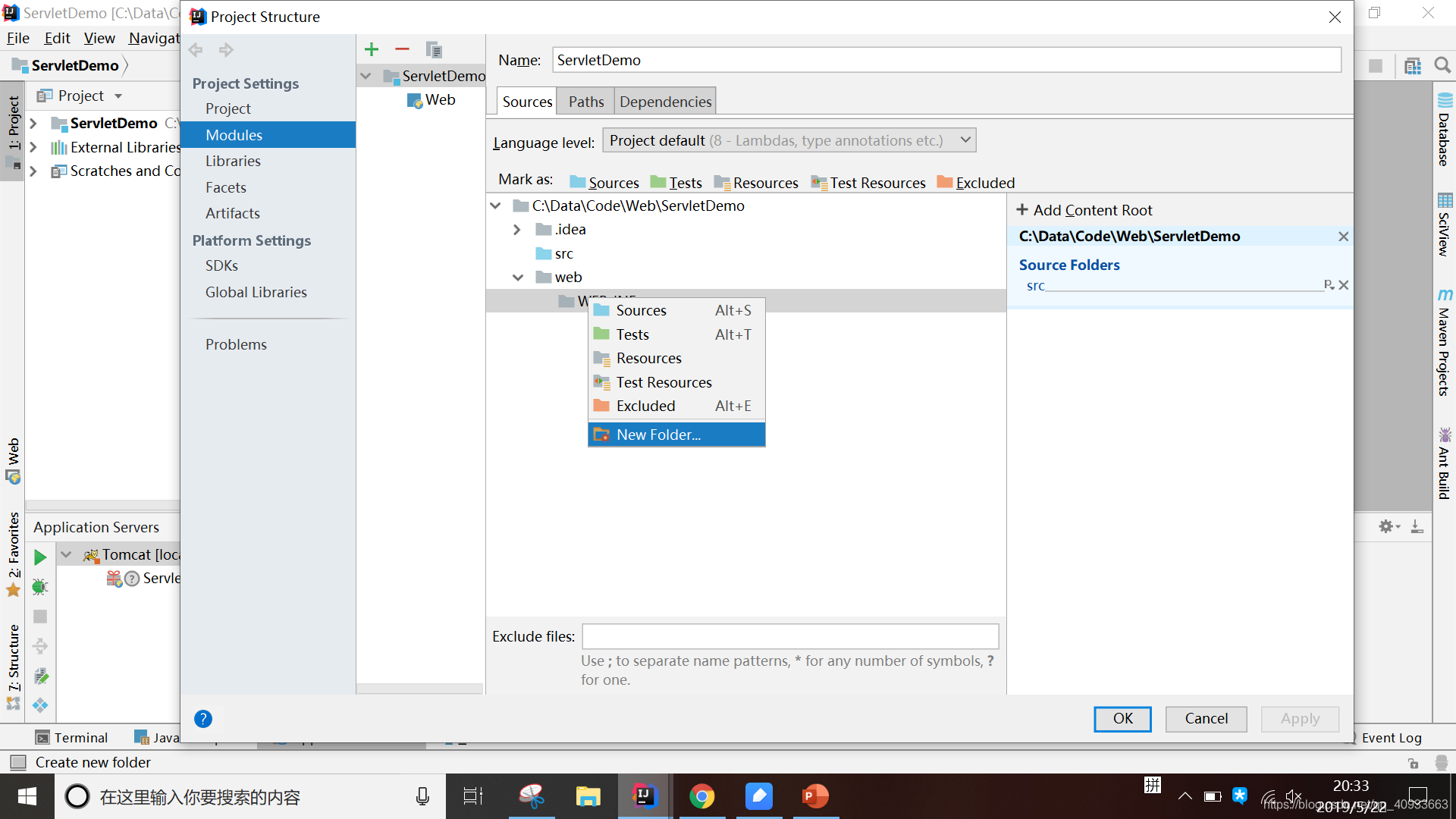Mark as Test Resources in the toolbar
The width and height of the screenshot is (1456, 819).
868,183
